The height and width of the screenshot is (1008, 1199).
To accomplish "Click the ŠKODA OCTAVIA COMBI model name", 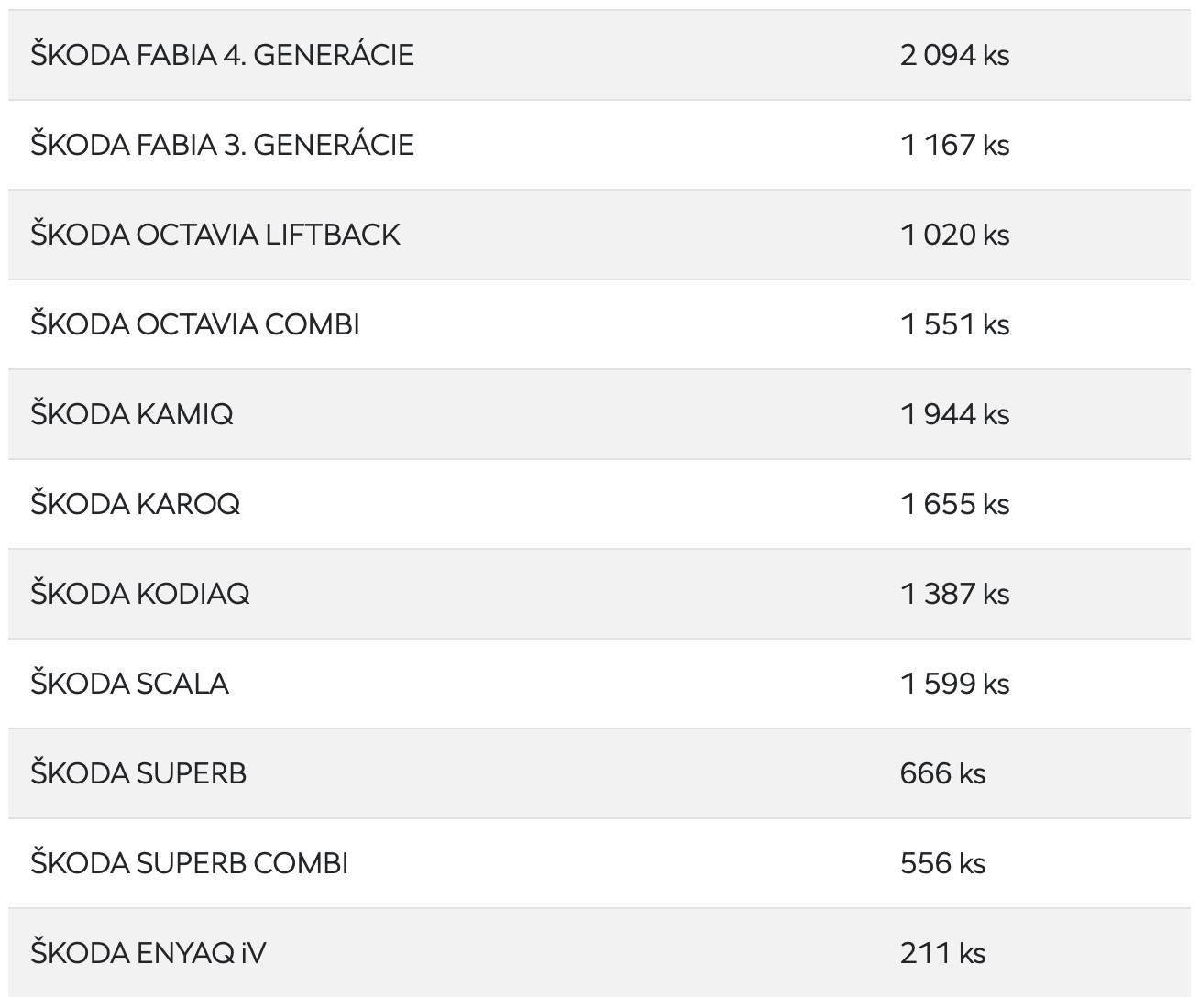I will point(195,324).
